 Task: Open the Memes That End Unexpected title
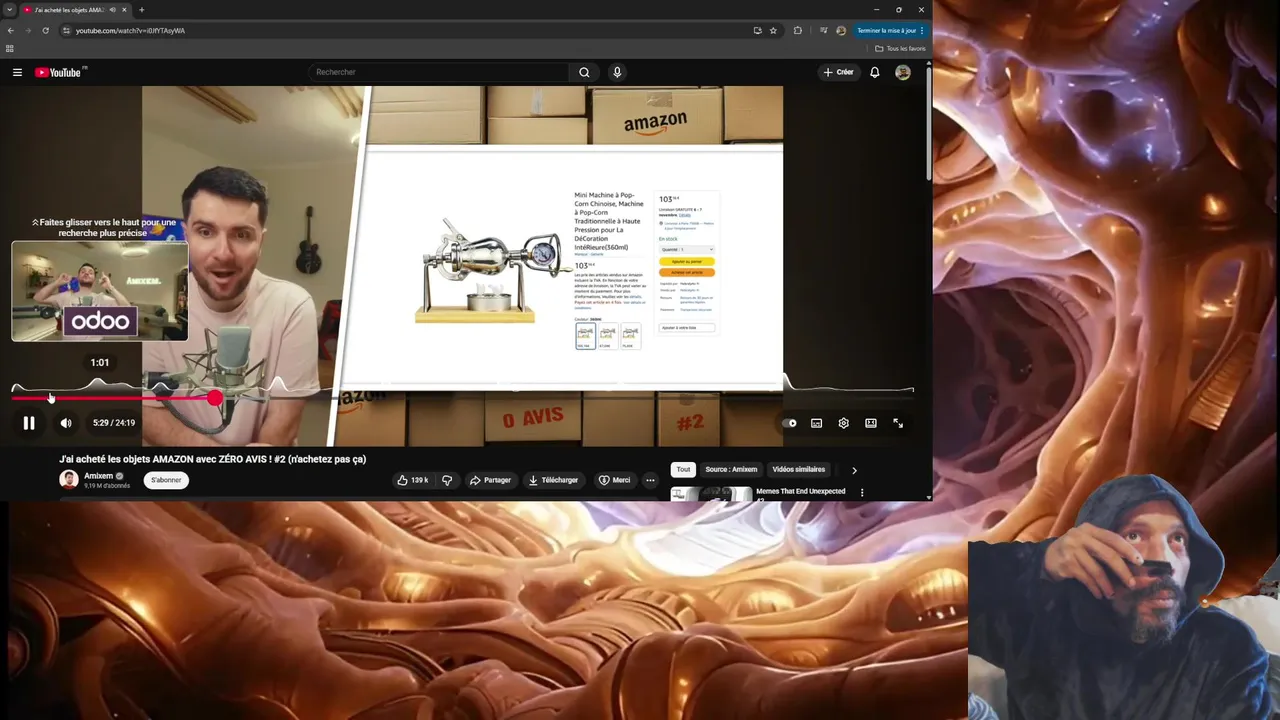pos(800,492)
